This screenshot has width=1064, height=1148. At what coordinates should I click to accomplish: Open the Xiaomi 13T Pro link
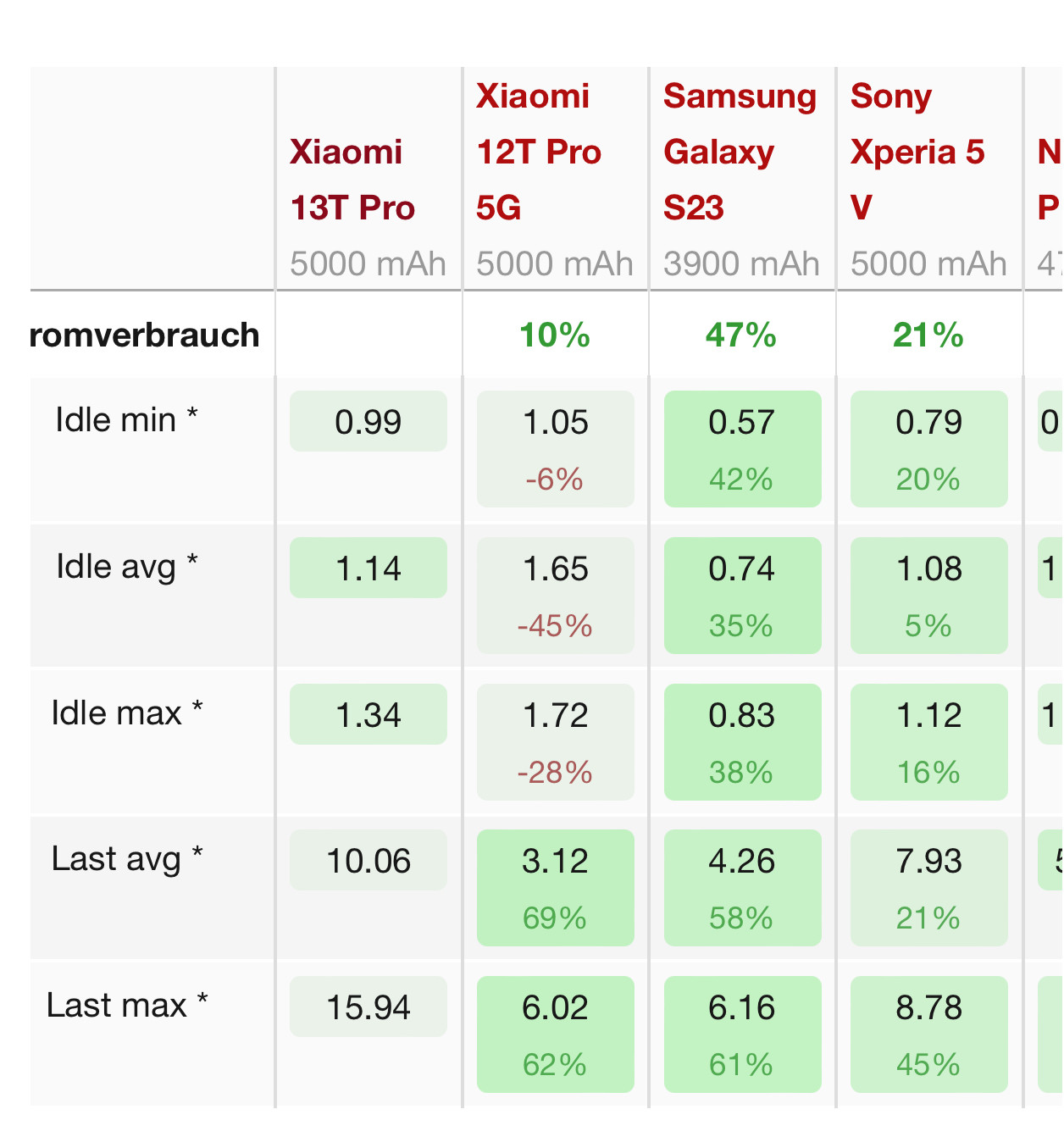point(352,180)
